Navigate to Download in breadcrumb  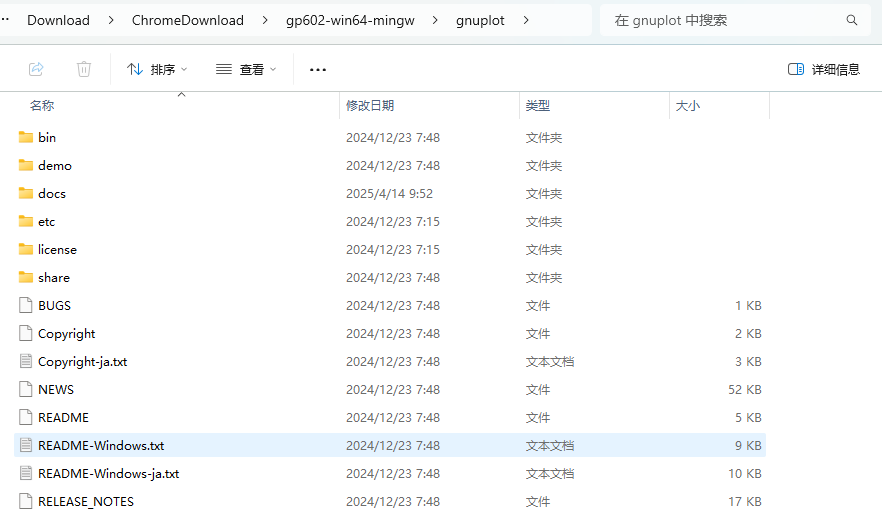(x=58, y=20)
